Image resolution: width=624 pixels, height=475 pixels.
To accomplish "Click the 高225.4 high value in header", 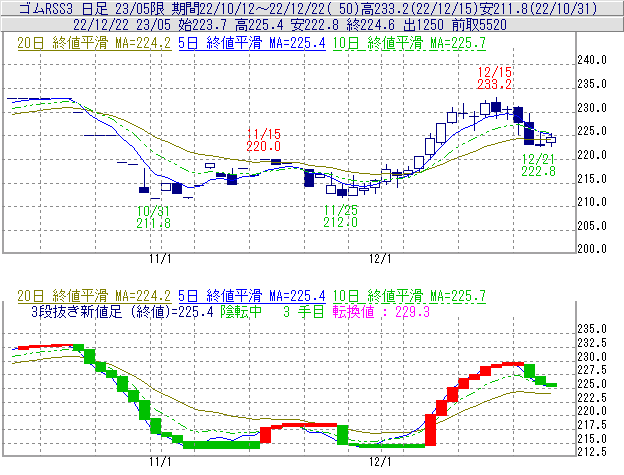I will (259, 25).
